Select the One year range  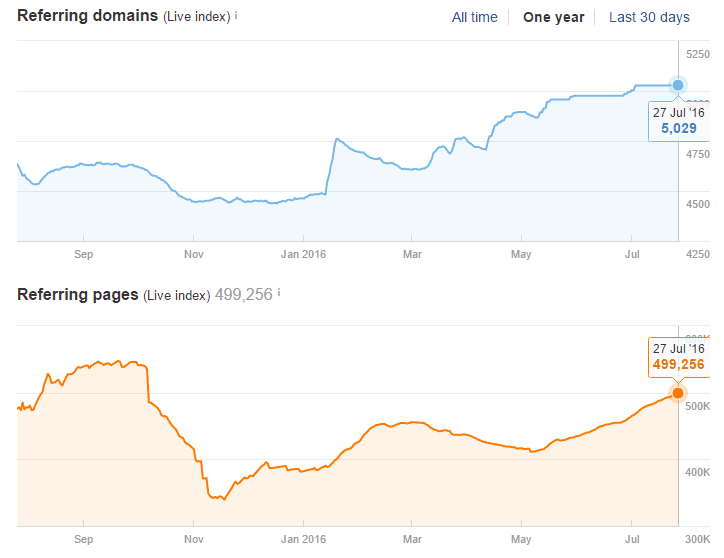[552, 17]
